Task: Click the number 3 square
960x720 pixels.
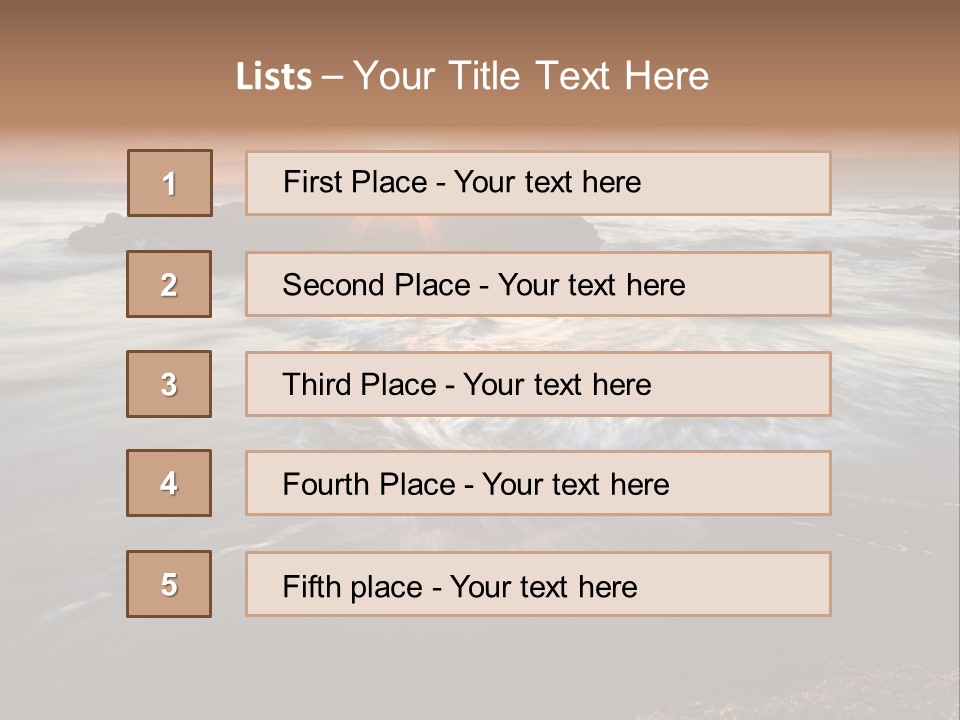Action: pyautogui.click(x=169, y=384)
